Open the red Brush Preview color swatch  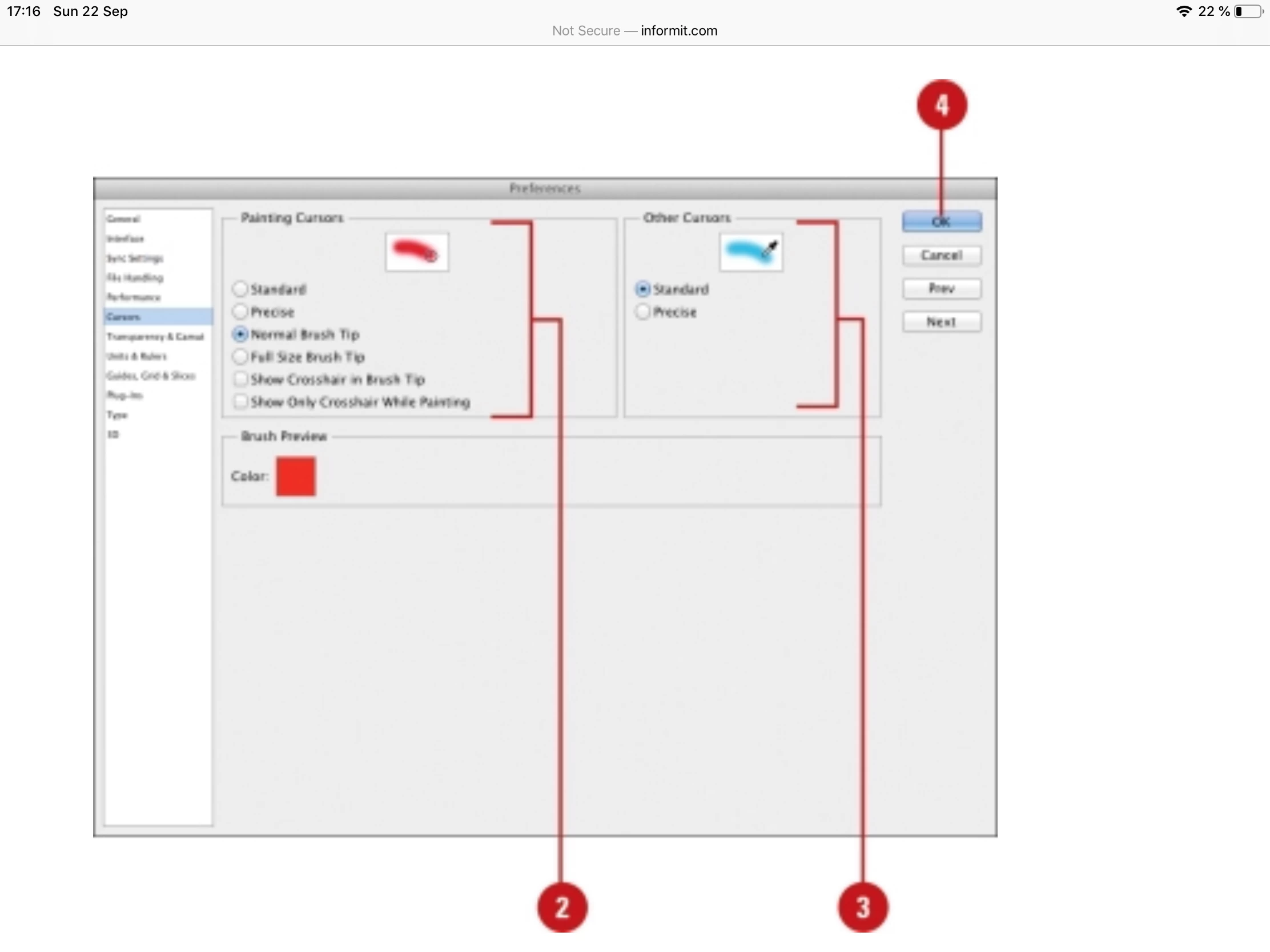(x=296, y=475)
